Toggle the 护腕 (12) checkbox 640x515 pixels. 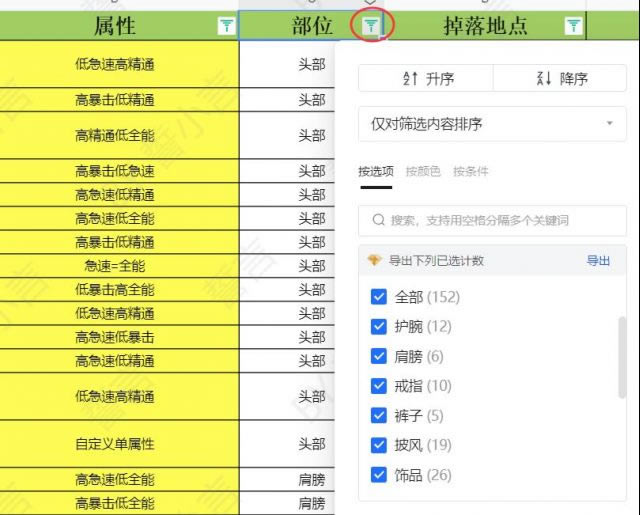[x=379, y=326]
